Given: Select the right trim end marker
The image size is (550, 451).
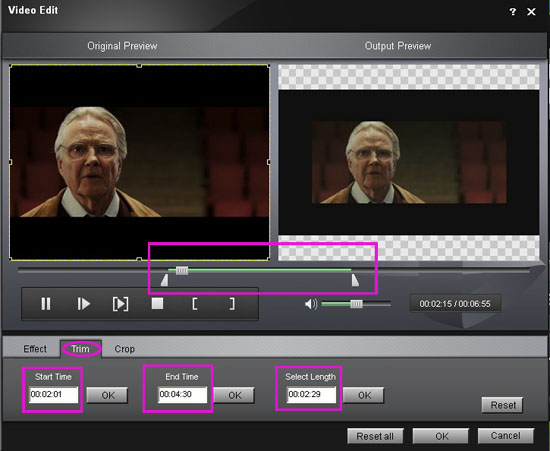Looking at the screenshot, I should [x=355, y=280].
